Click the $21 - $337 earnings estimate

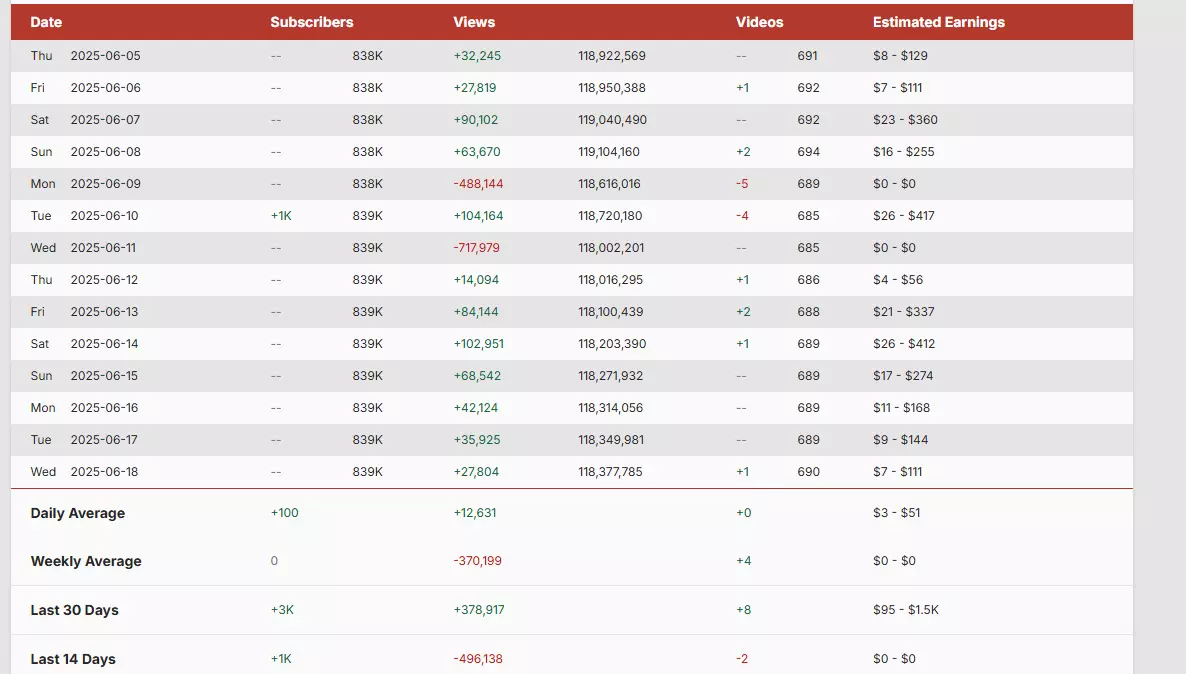point(904,312)
